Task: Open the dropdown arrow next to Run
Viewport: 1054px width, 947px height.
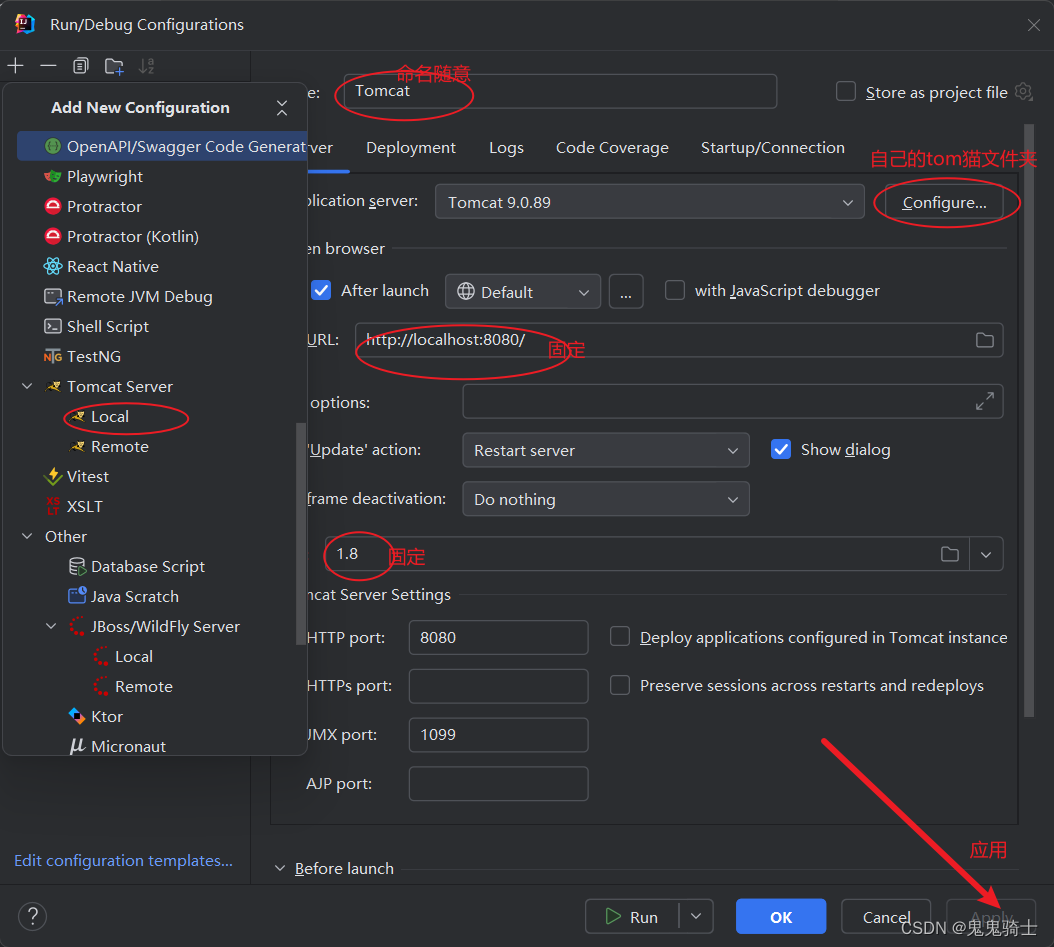Action: pyautogui.click(x=696, y=917)
